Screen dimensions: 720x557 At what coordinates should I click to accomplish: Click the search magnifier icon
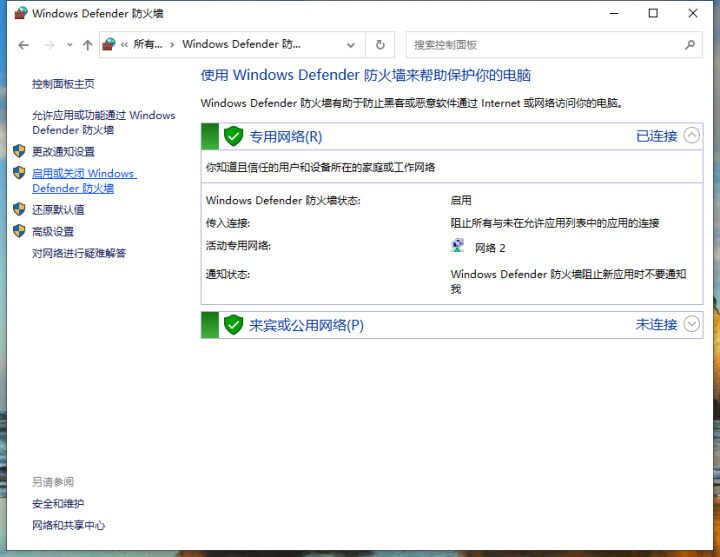690,45
